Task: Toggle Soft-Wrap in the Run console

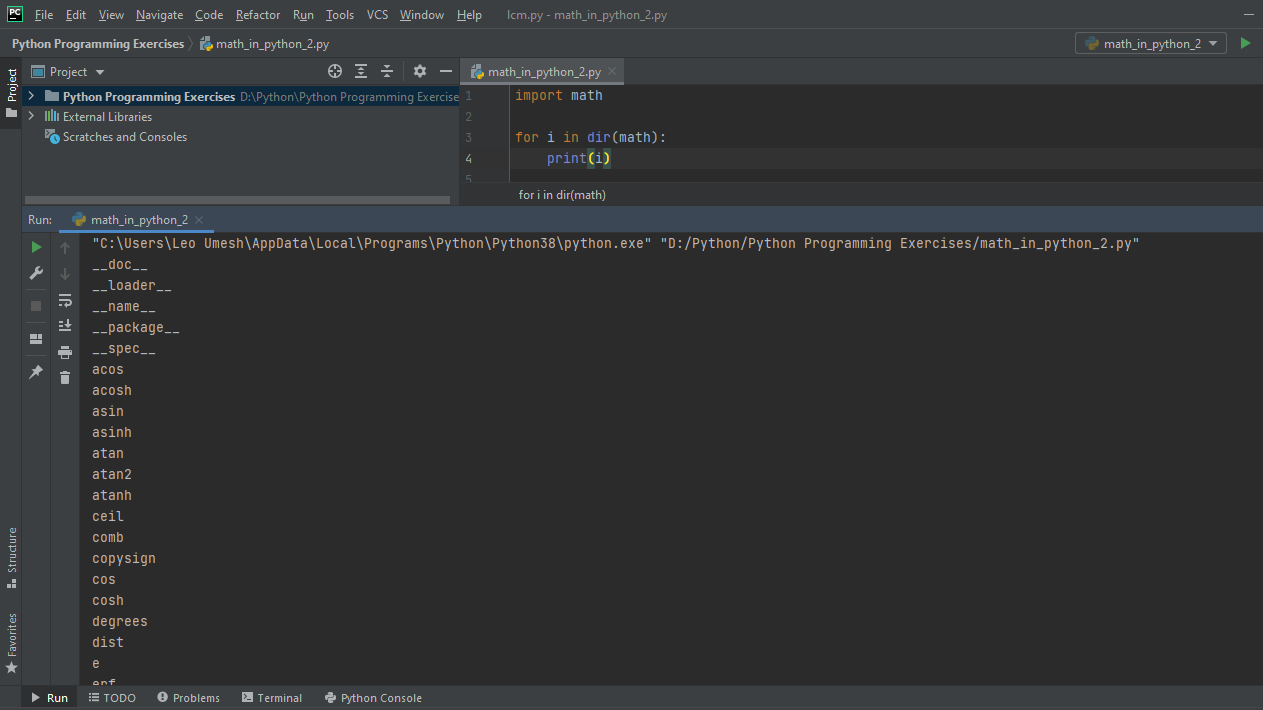Action: tap(65, 300)
